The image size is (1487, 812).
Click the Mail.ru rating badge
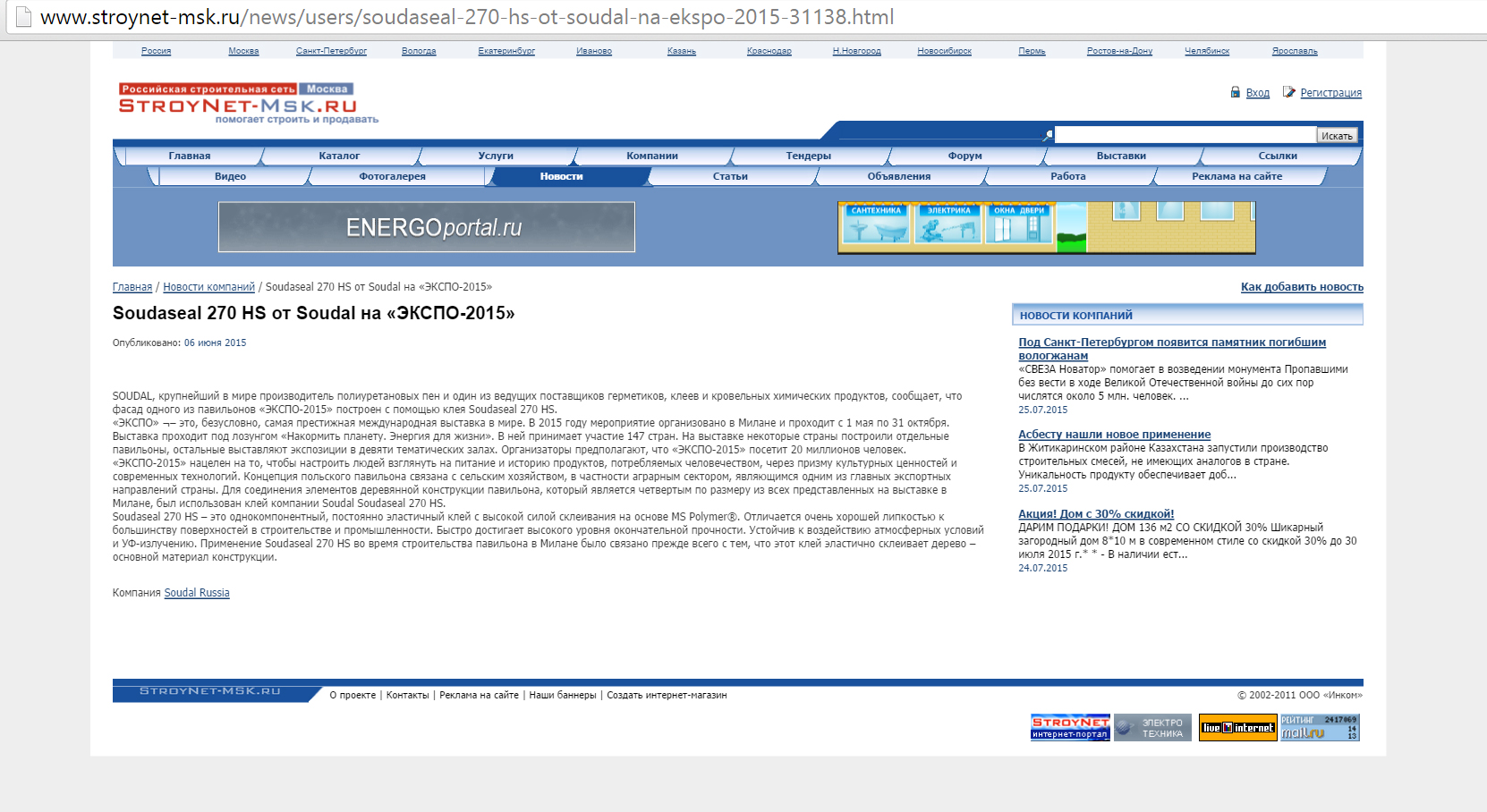pos(1320,727)
